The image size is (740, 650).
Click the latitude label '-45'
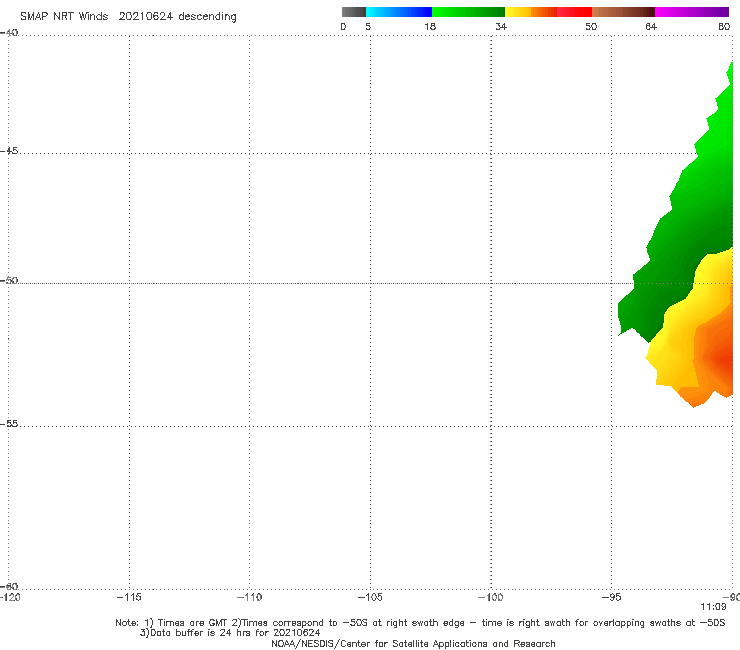point(9,151)
